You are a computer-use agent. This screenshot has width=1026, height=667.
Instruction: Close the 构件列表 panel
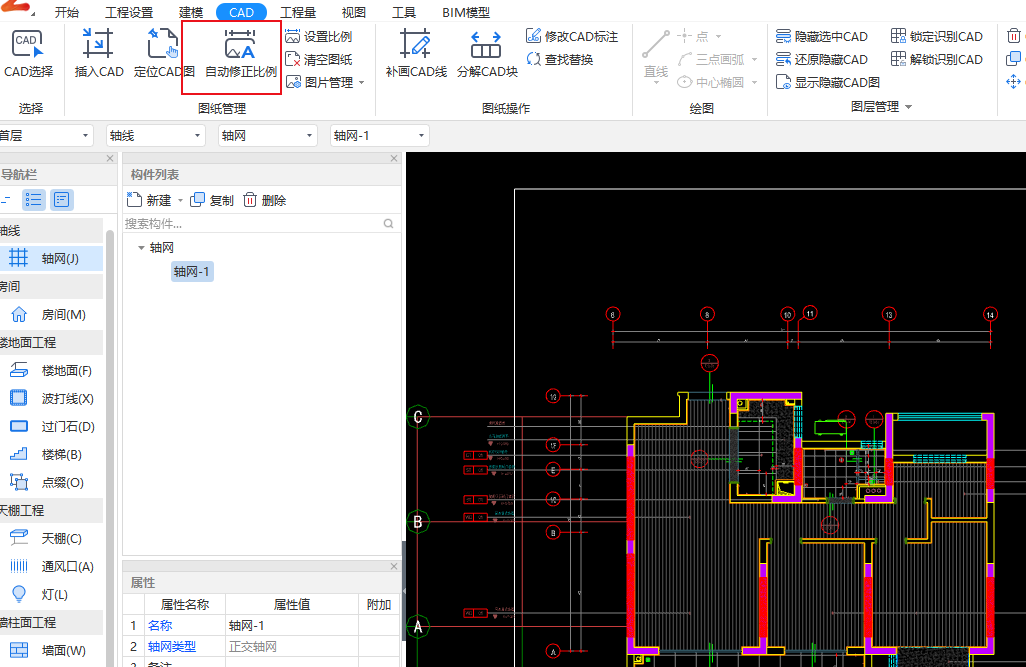(x=394, y=158)
